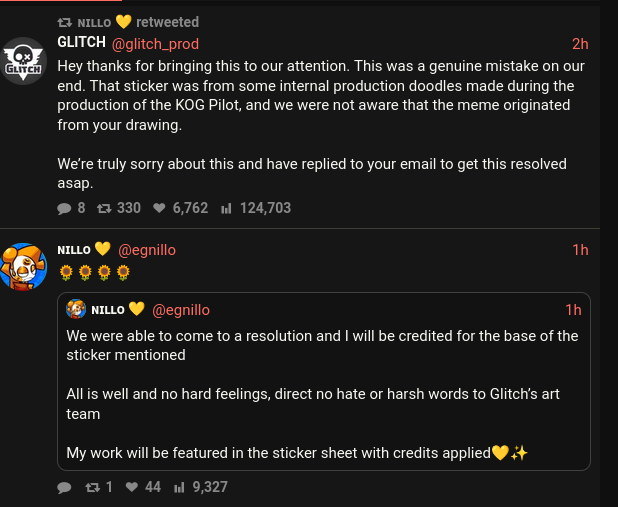Open the @egnillo handle inside quoted tweet
The height and width of the screenshot is (507, 618).
point(181,310)
